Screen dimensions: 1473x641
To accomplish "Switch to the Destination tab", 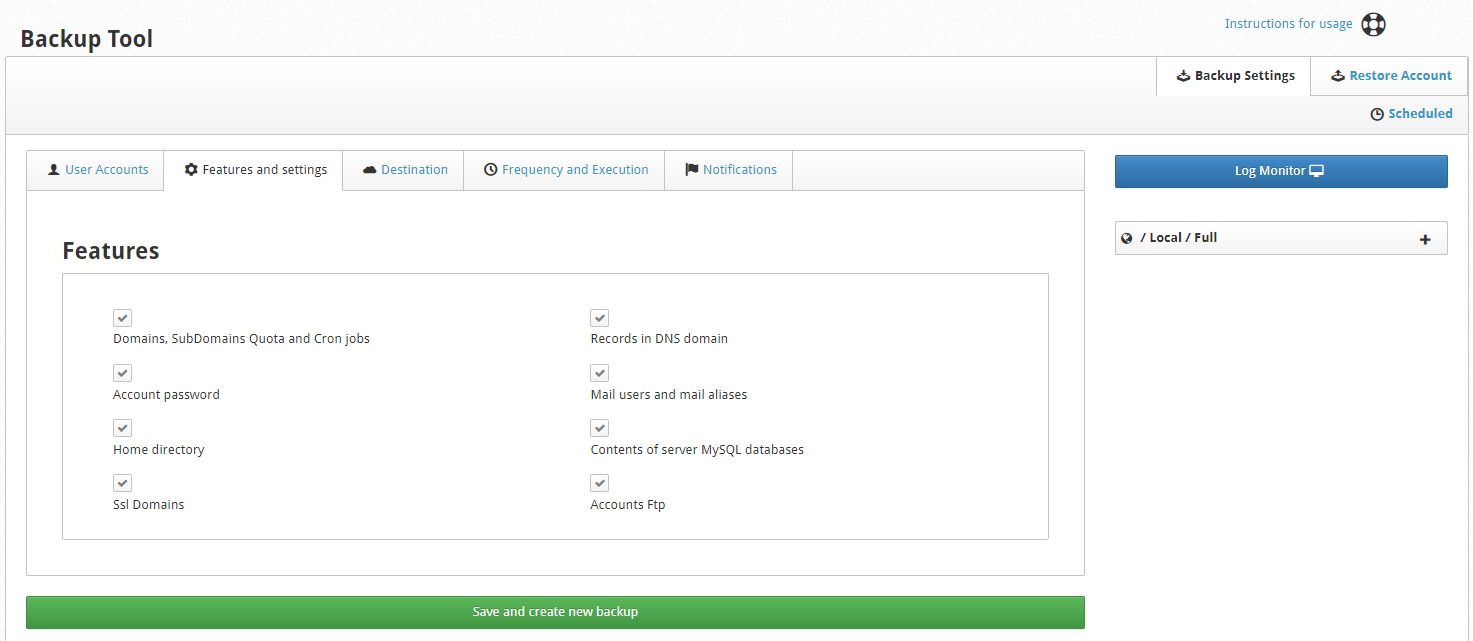I will (404, 170).
